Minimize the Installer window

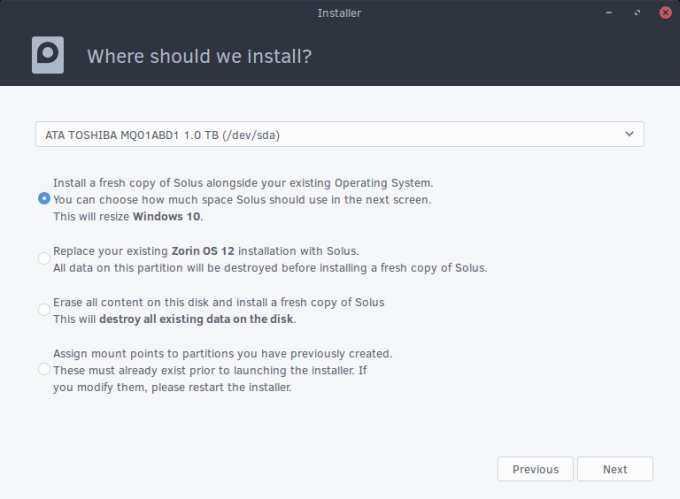point(609,13)
